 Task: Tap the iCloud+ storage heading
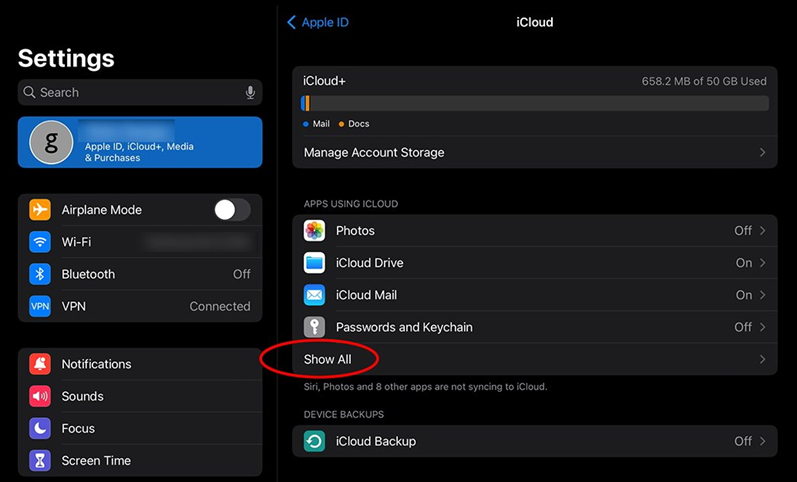click(x=324, y=81)
